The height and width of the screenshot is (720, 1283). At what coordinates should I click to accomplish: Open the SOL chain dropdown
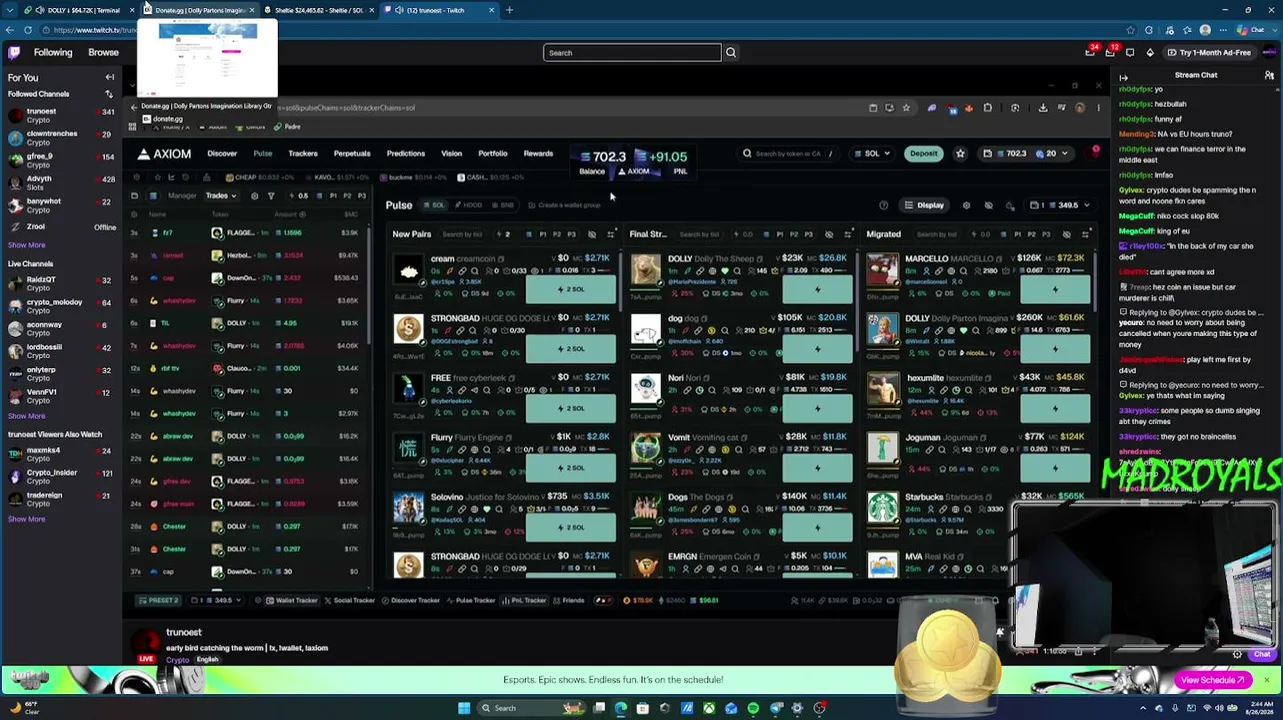(x=872, y=154)
